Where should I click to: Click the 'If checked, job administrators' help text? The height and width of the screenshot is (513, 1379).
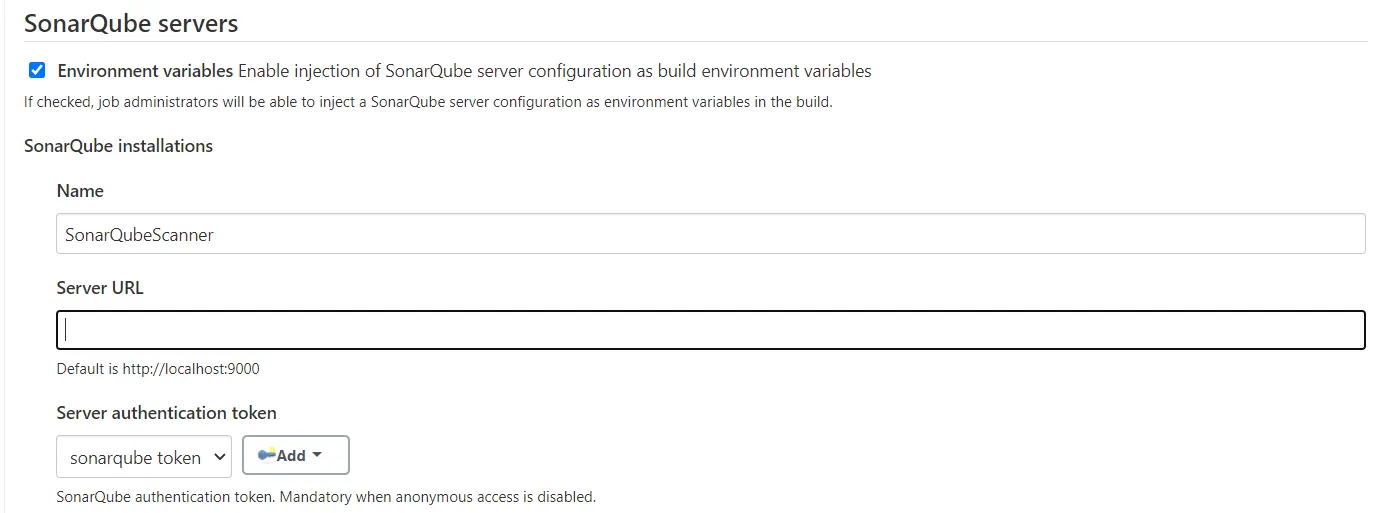(428, 102)
